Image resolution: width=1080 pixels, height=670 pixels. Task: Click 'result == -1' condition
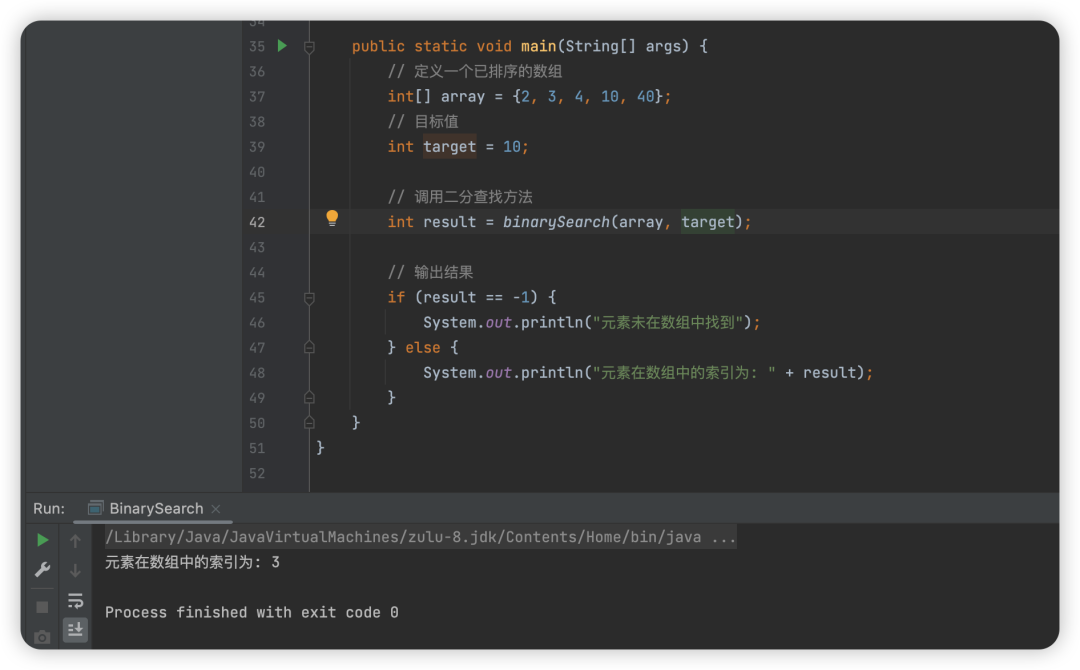(x=476, y=297)
